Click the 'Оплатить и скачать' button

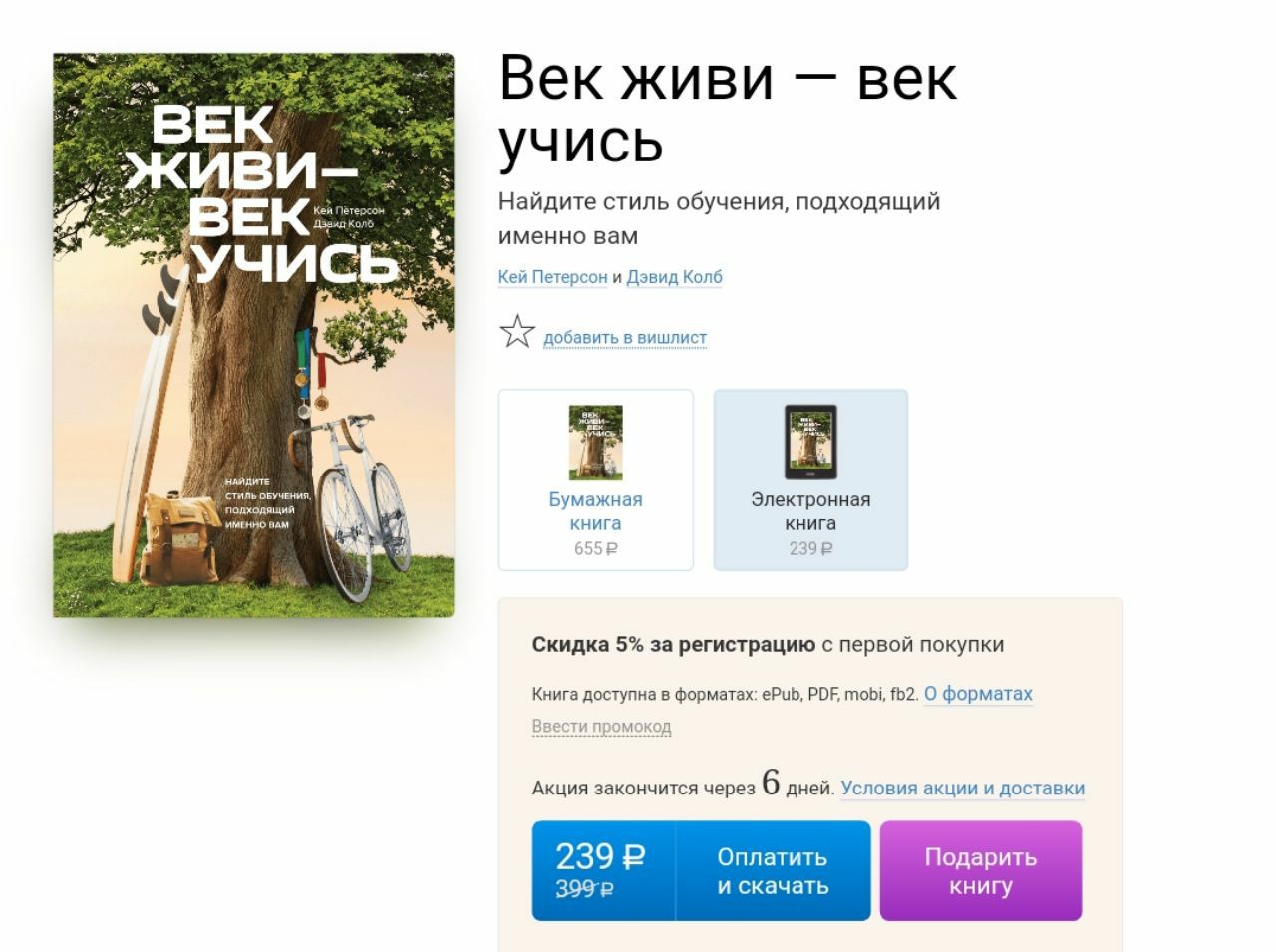[x=773, y=871]
